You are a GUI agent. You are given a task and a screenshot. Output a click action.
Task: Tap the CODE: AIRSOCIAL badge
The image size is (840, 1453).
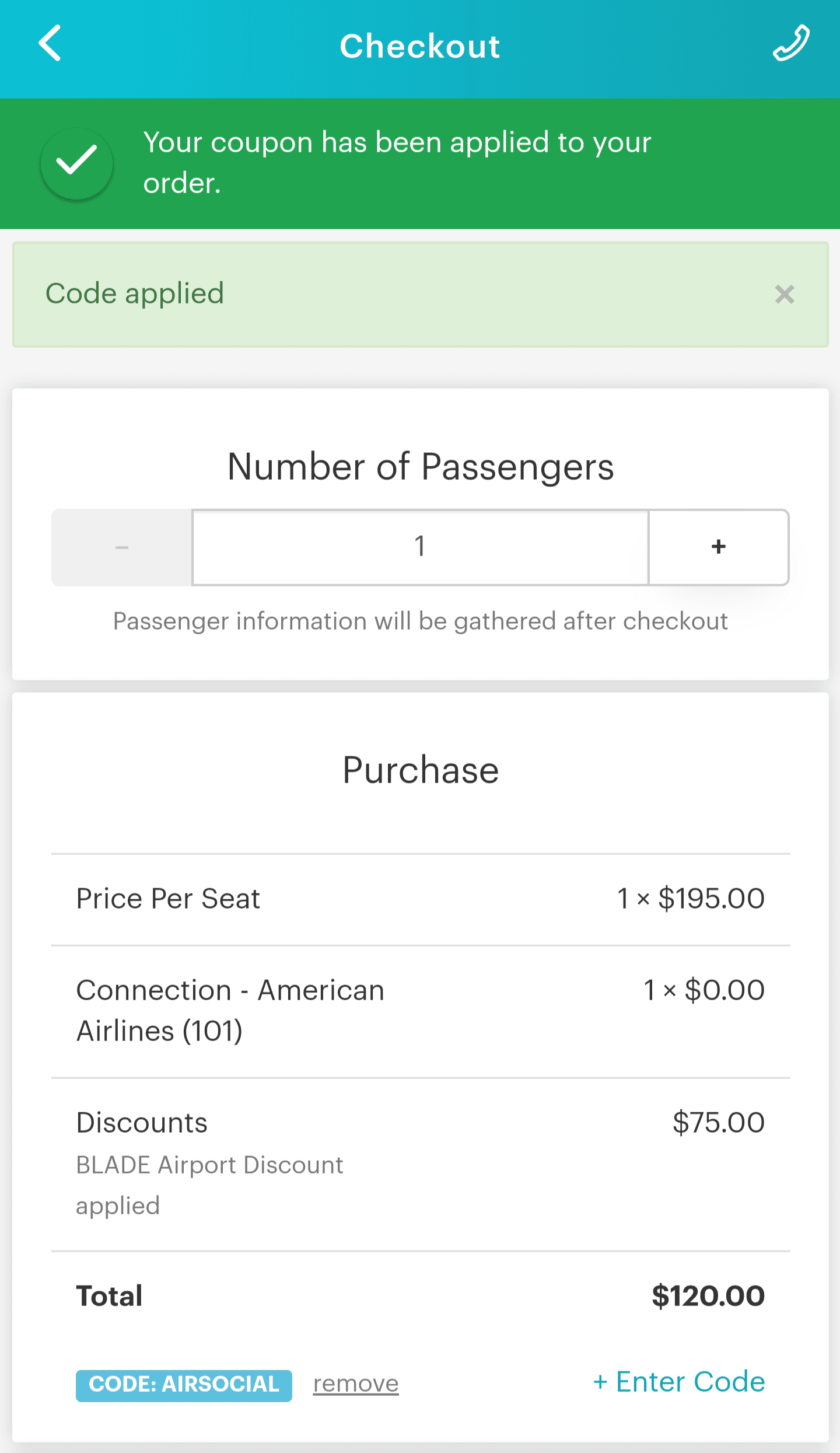tap(184, 1385)
